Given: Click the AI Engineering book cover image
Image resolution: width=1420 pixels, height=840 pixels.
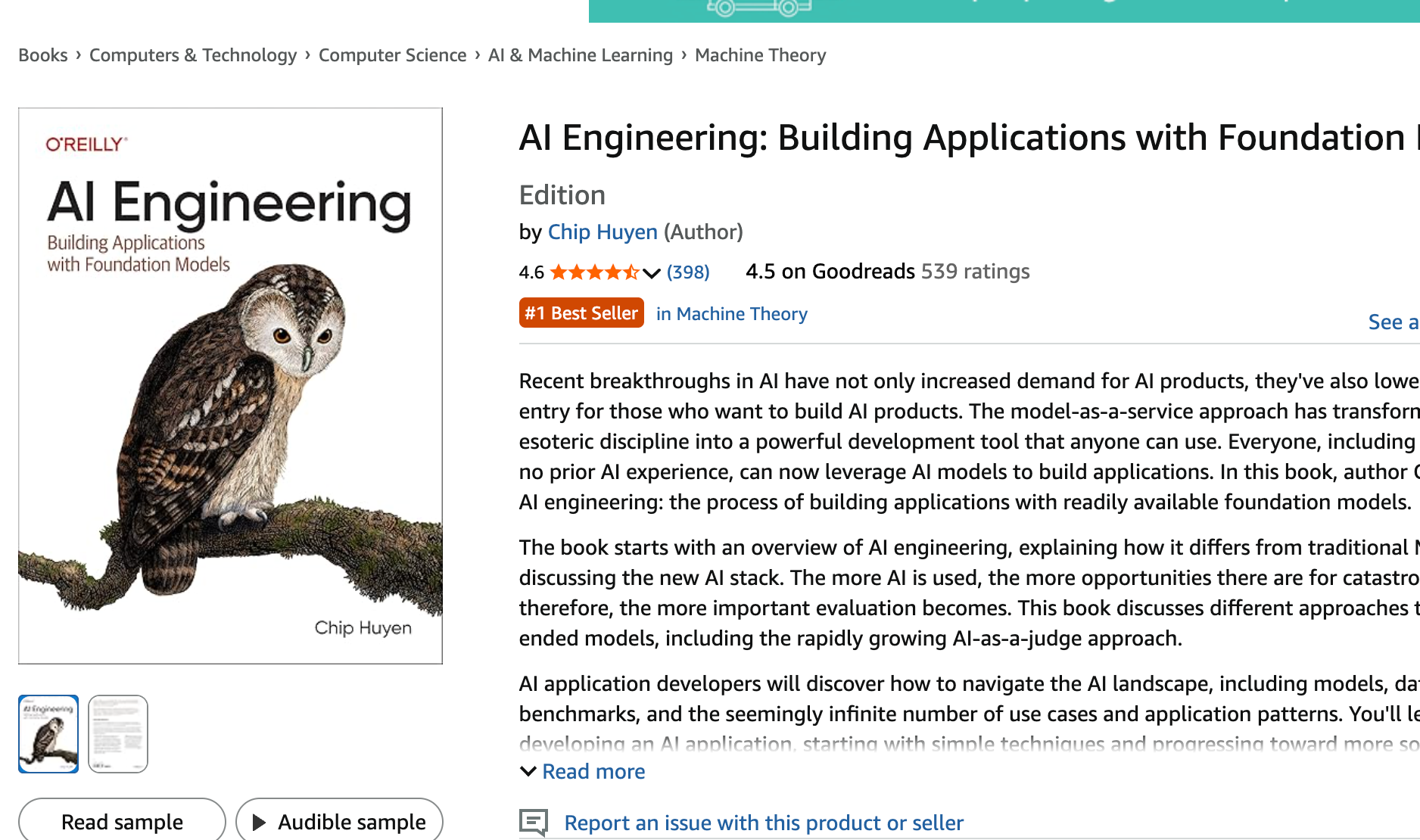Looking at the screenshot, I should [230, 386].
